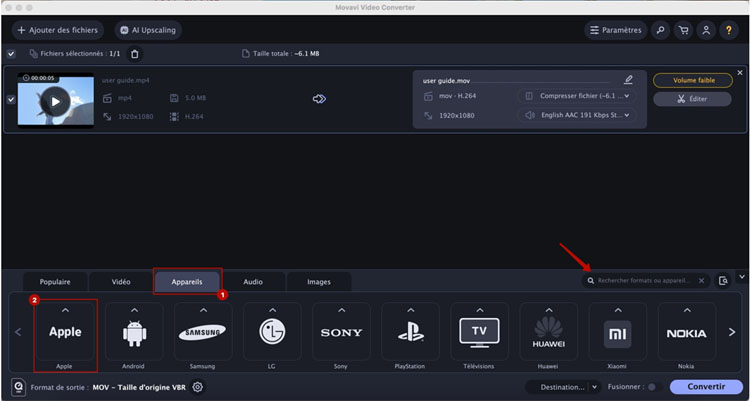Toggle the Fusionner switch
The height and width of the screenshot is (401, 750).
(x=655, y=387)
